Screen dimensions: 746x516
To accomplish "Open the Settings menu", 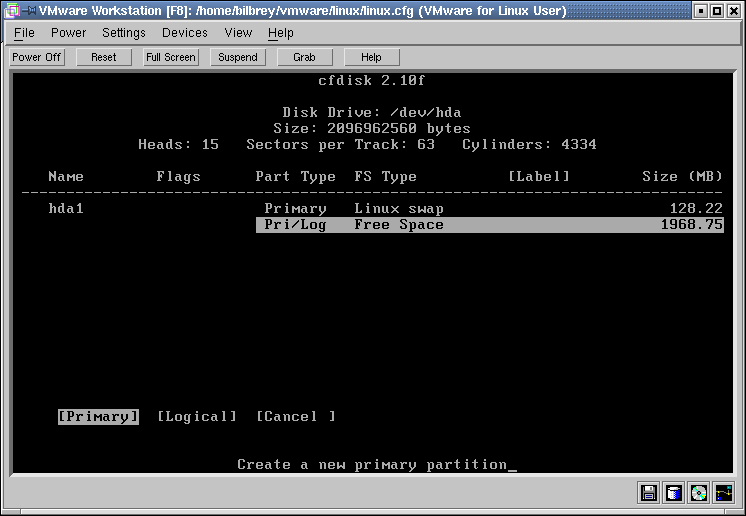I will (x=124, y=33).
